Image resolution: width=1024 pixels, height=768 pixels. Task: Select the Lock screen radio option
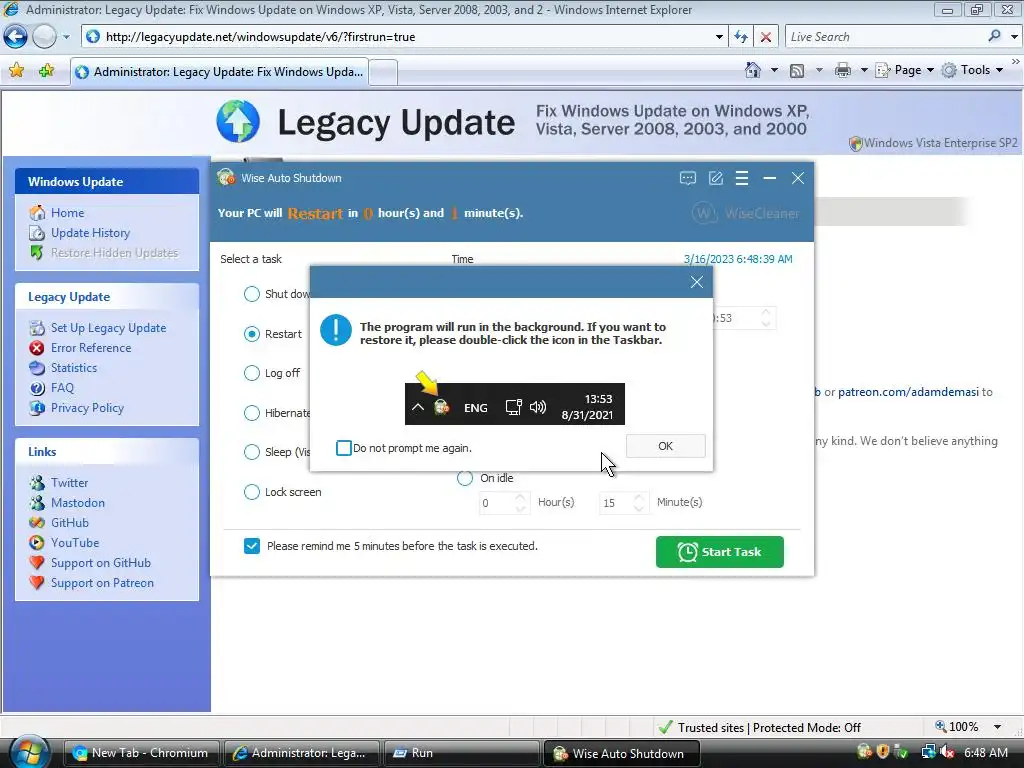tap(251, 492)
